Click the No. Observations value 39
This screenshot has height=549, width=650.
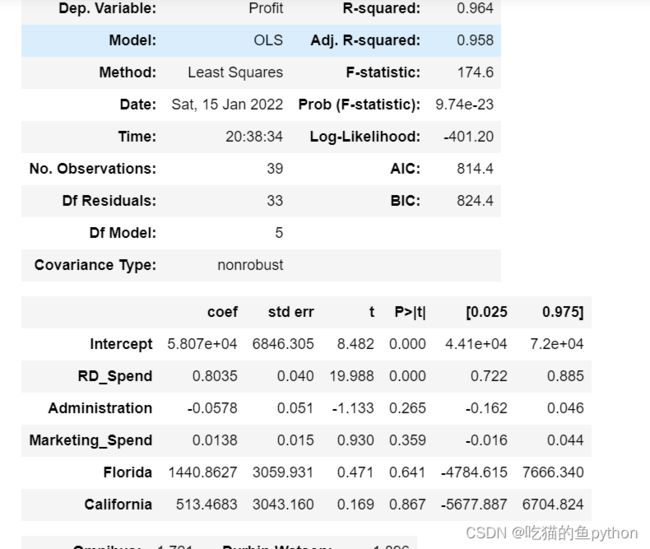[x=275, y=169]
